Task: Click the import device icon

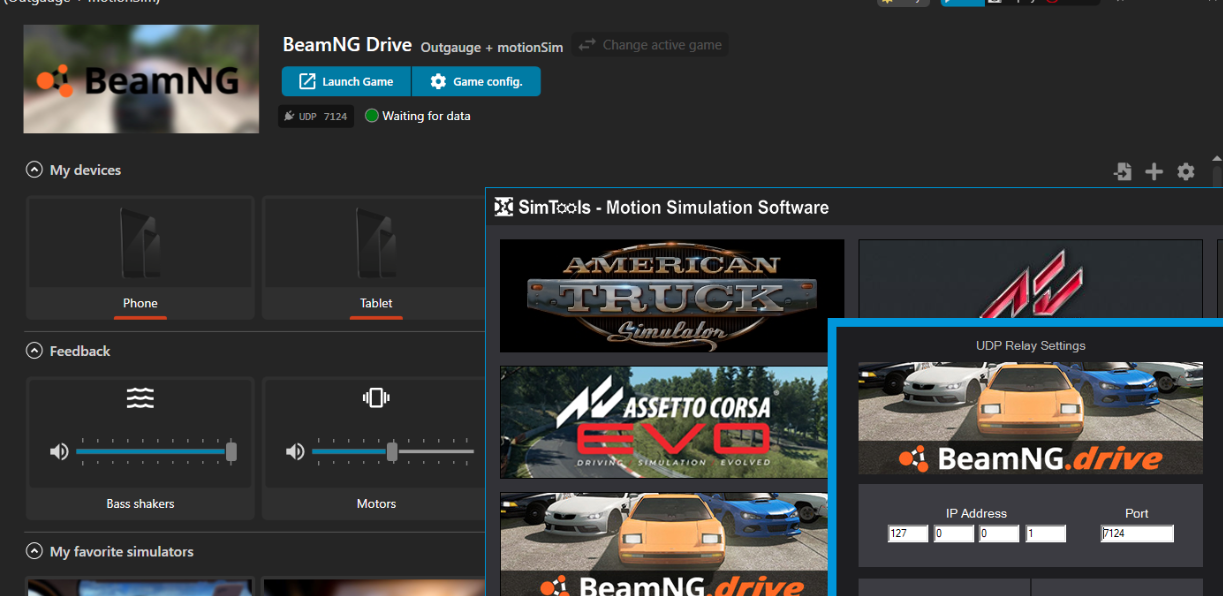Action: [1123, 172]
